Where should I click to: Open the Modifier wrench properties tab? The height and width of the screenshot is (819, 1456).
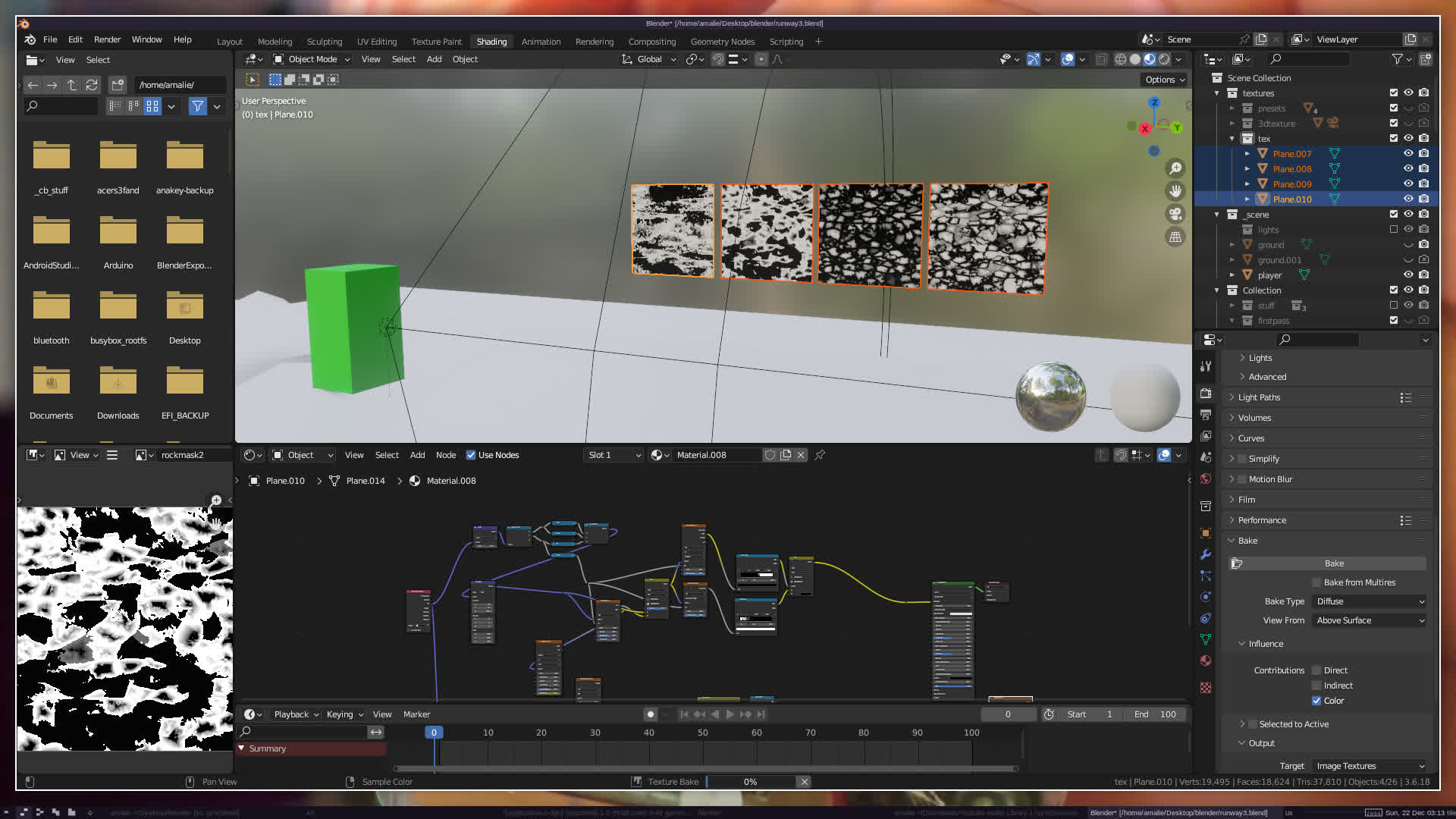(x=1206, y=554)
